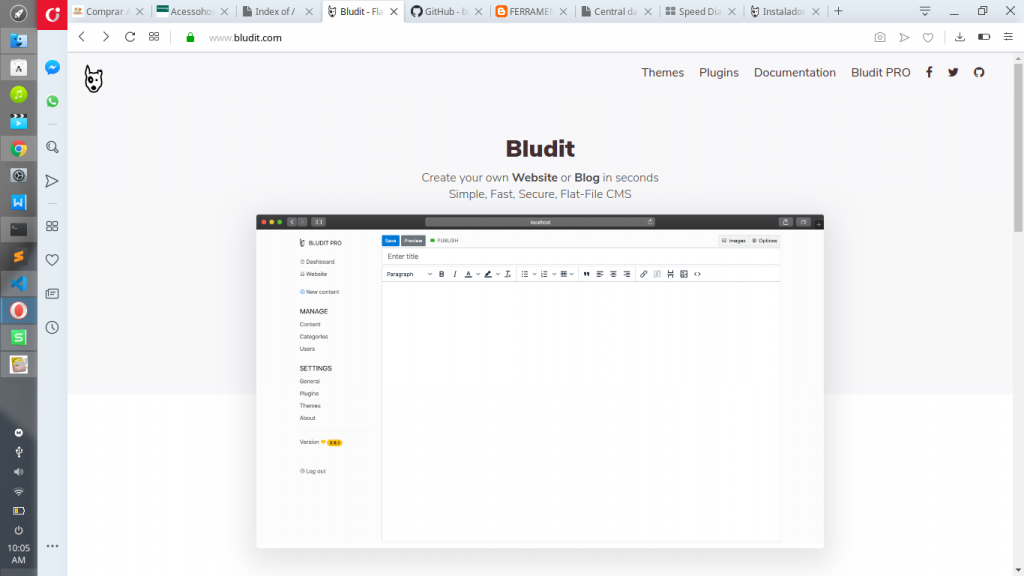1024x576 pixels.
Task: Click the battery saver icon in toolbar
Action: point(984,37)
